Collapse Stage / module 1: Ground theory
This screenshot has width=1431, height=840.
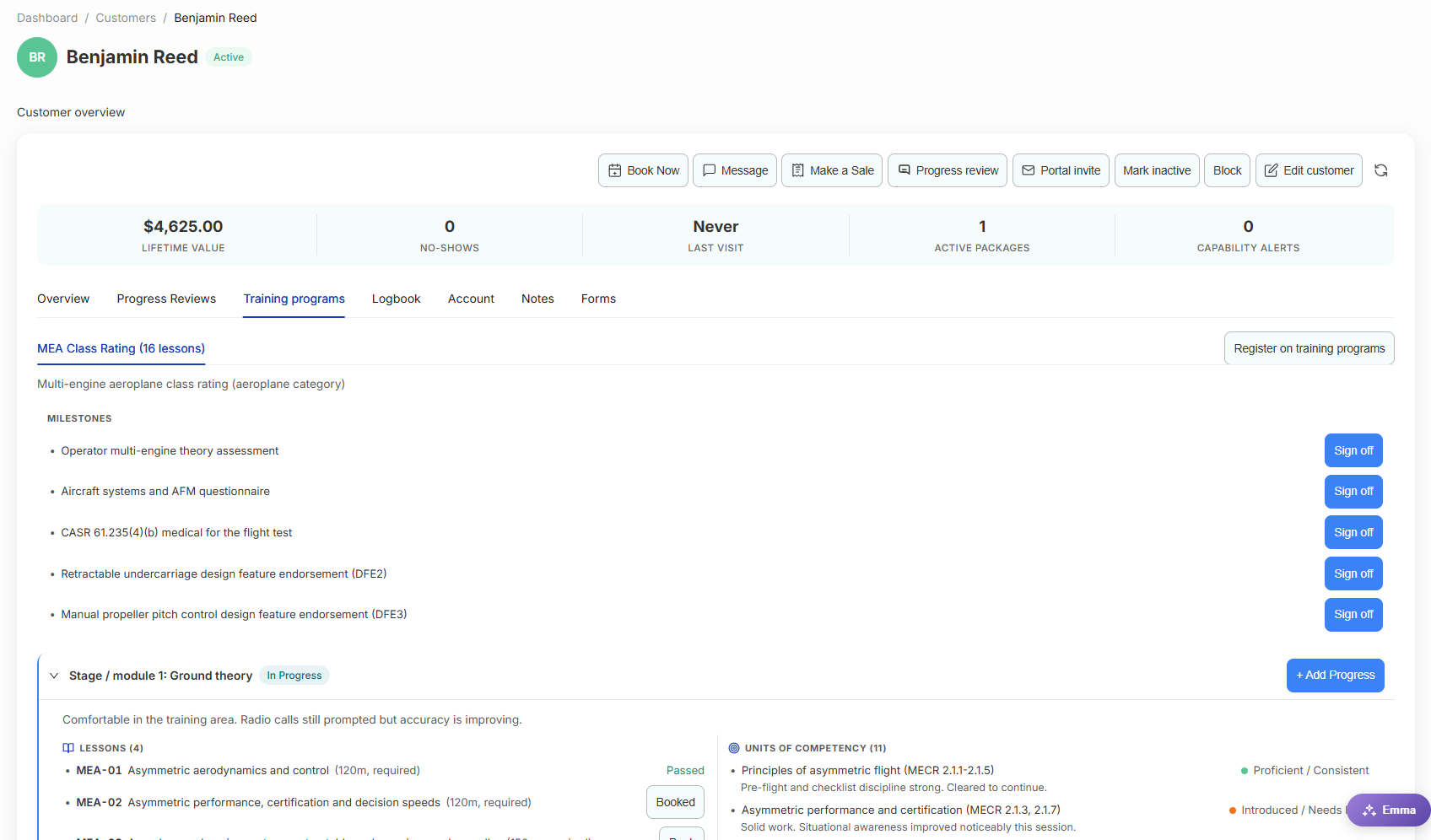click(54, 676)
